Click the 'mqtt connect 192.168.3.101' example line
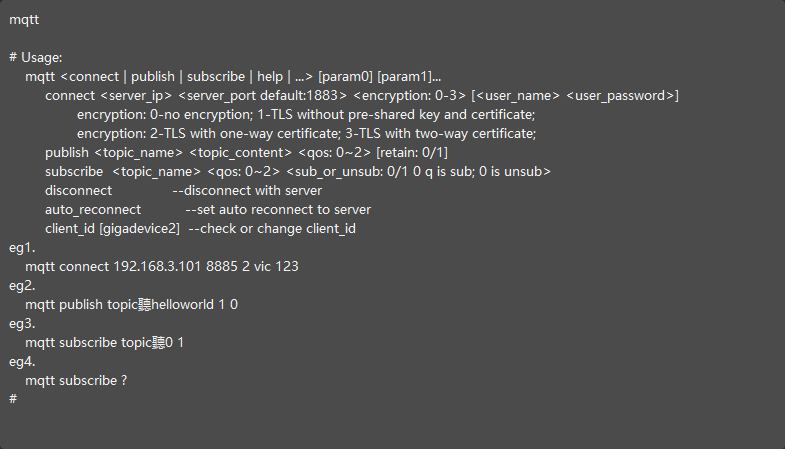The width and height of the screenshot is (785, 449). pyautogui.click(x=162, y=267)
